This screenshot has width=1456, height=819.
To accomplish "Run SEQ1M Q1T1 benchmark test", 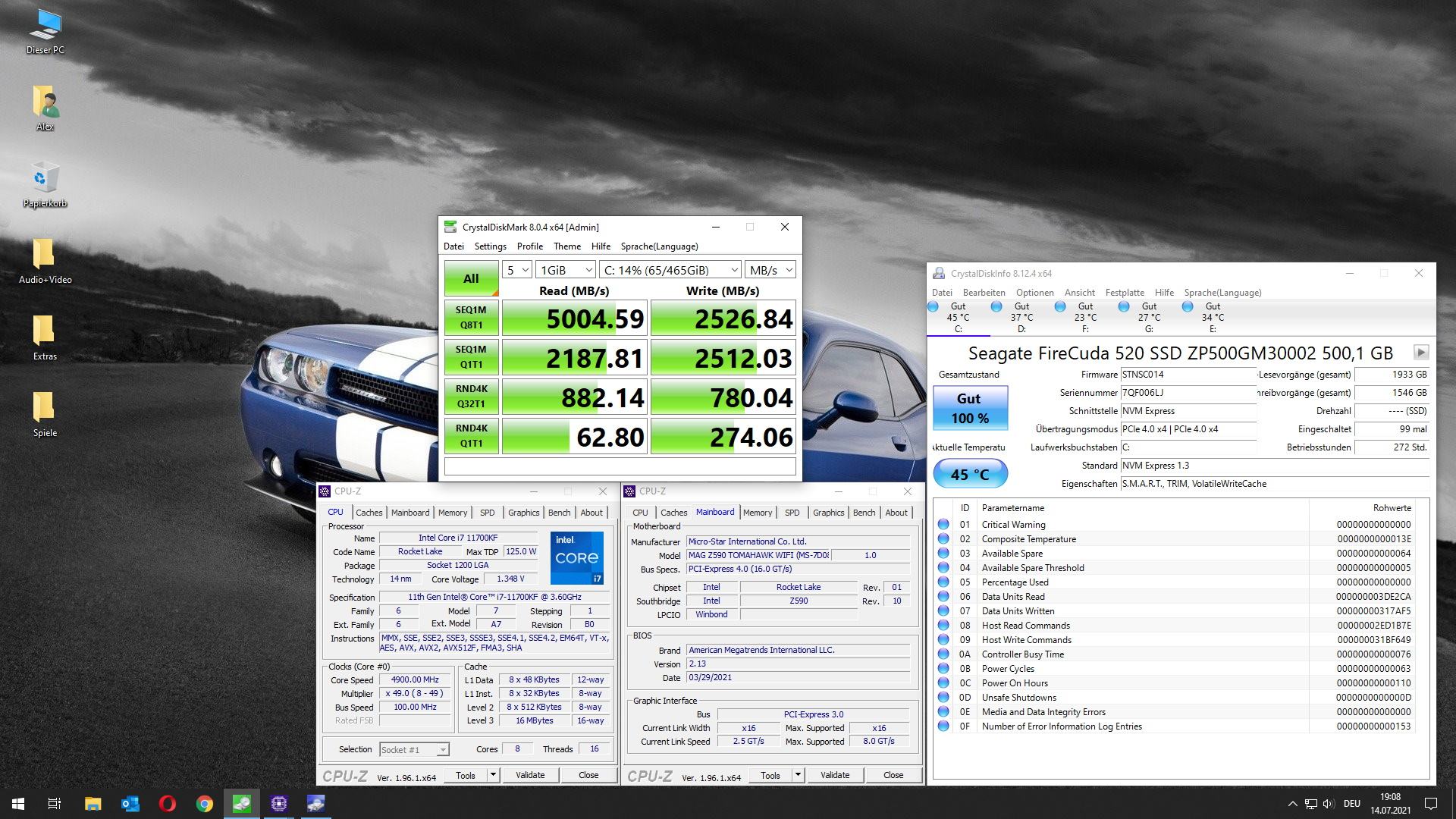I will pyautogui.click(x=471, y=357).
